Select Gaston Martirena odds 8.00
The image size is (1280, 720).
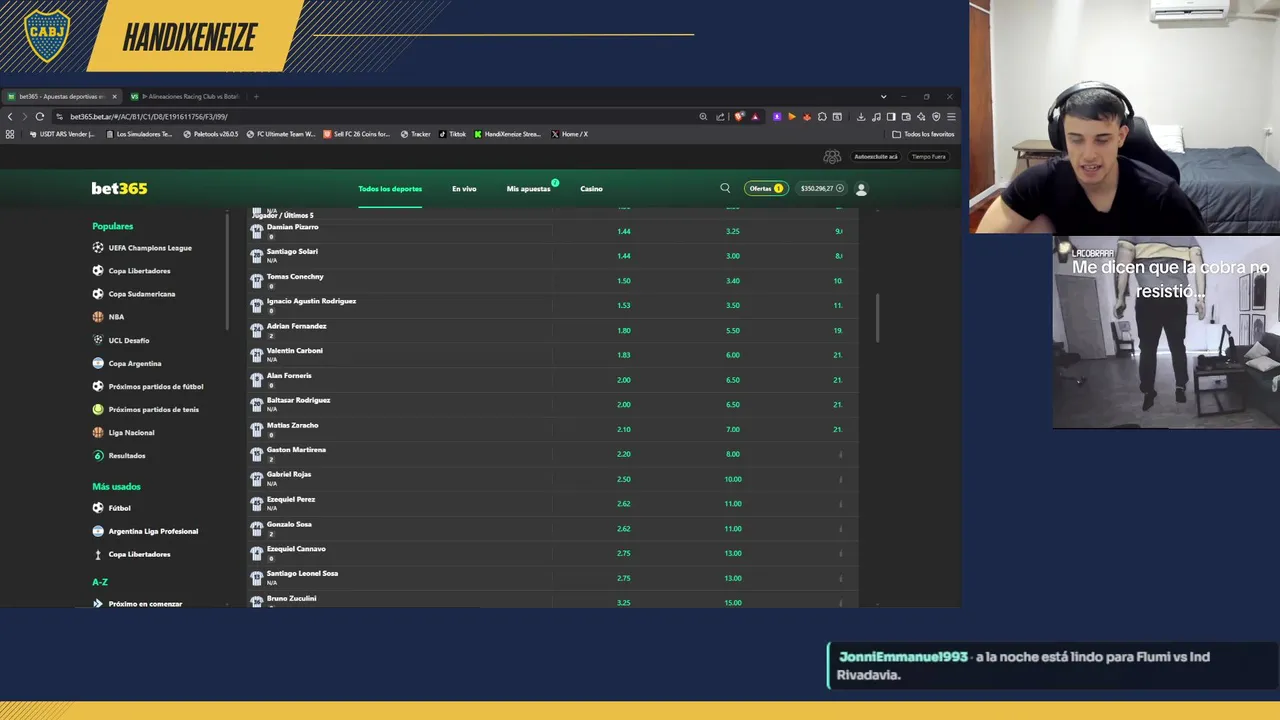pyautogui.click(x=733, y=454)
